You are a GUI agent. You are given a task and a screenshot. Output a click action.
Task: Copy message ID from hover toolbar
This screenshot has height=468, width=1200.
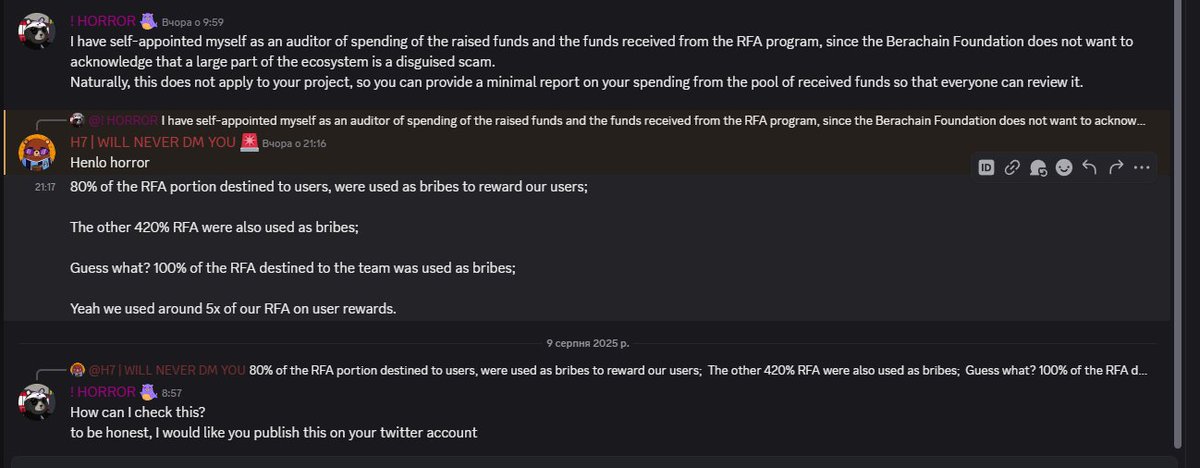click(x=986, y=168)
